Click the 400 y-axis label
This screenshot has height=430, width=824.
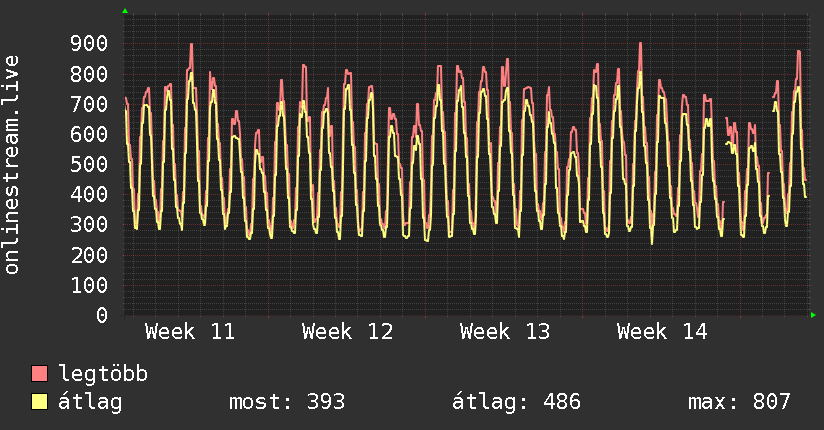(89, 194)
